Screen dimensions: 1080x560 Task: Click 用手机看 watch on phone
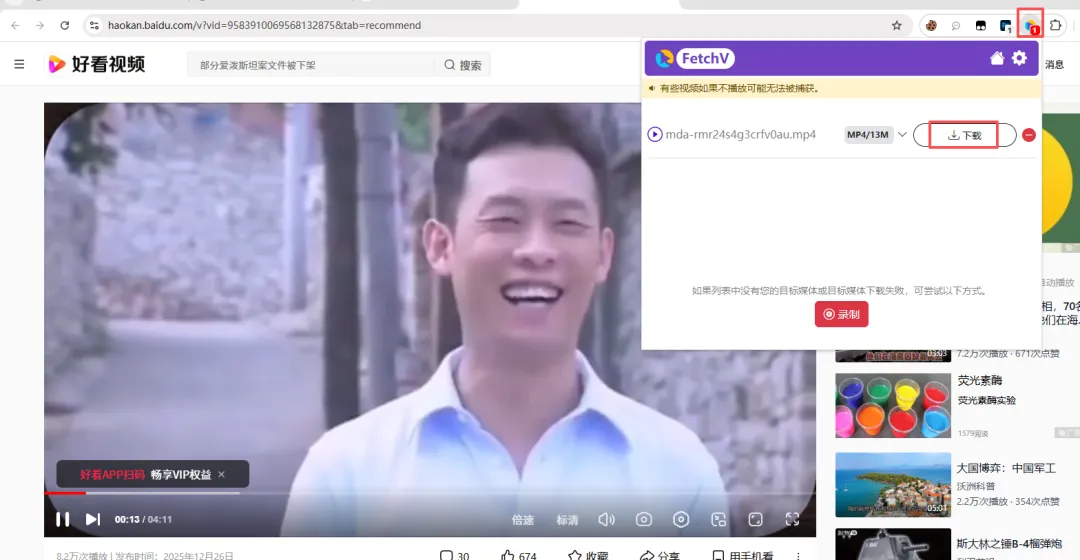(742, 555)
